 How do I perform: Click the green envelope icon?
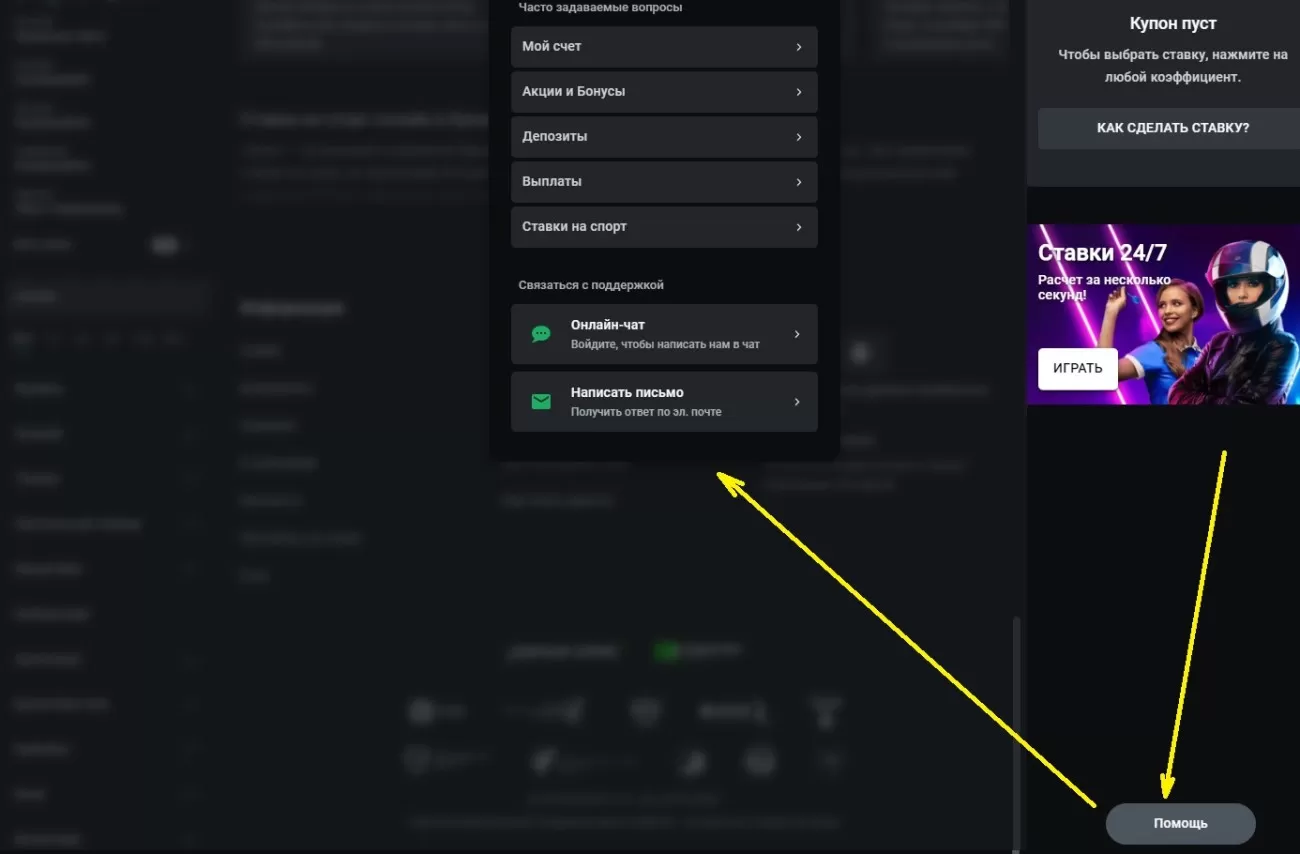click(x=541, y=402)
